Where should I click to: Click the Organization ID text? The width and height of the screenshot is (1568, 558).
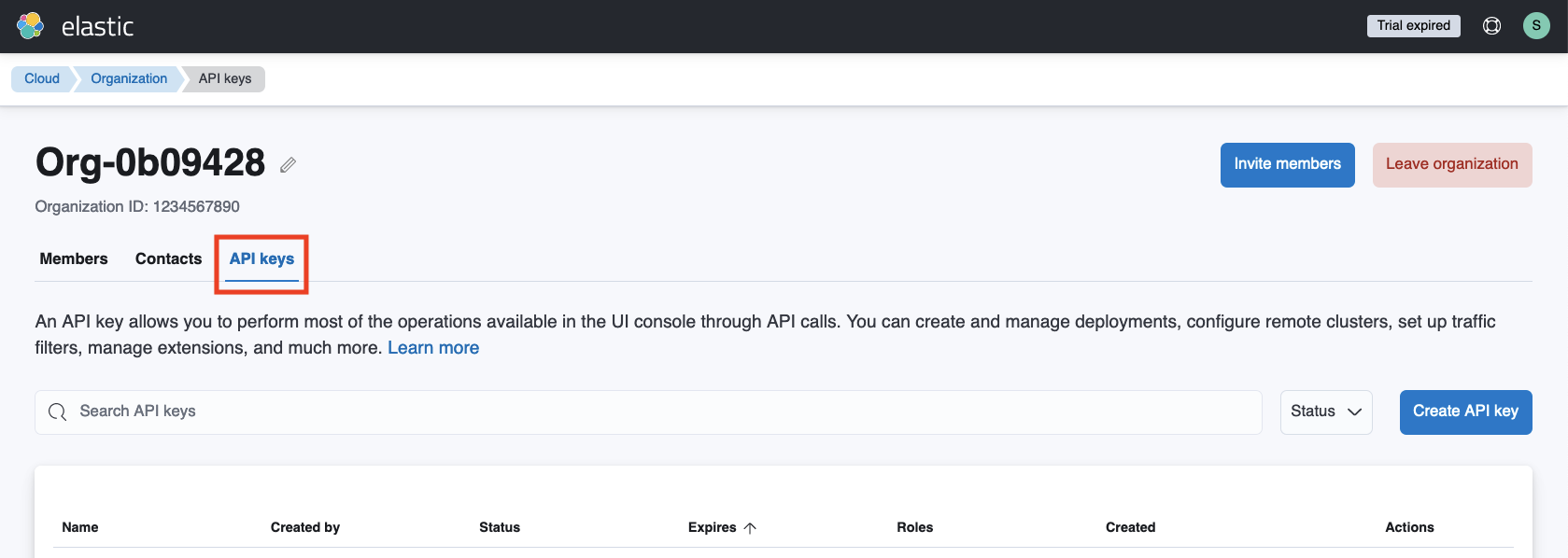(x=137, y=206)
